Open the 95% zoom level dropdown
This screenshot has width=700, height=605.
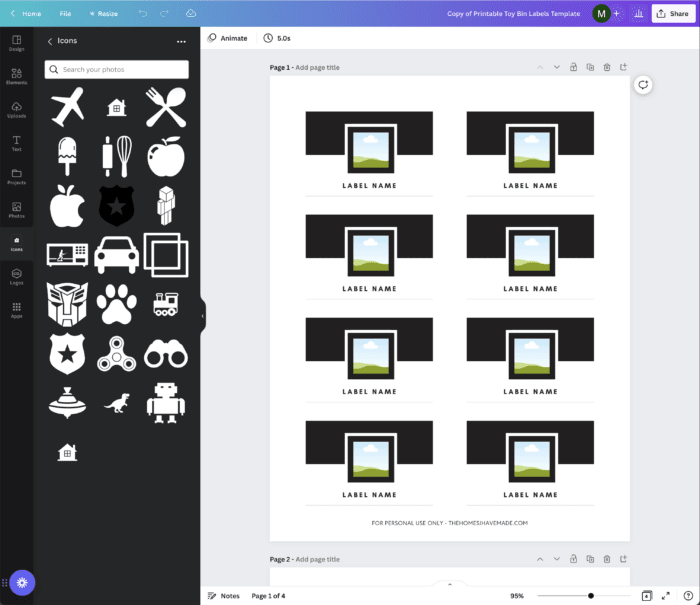[x=518, y=595]
